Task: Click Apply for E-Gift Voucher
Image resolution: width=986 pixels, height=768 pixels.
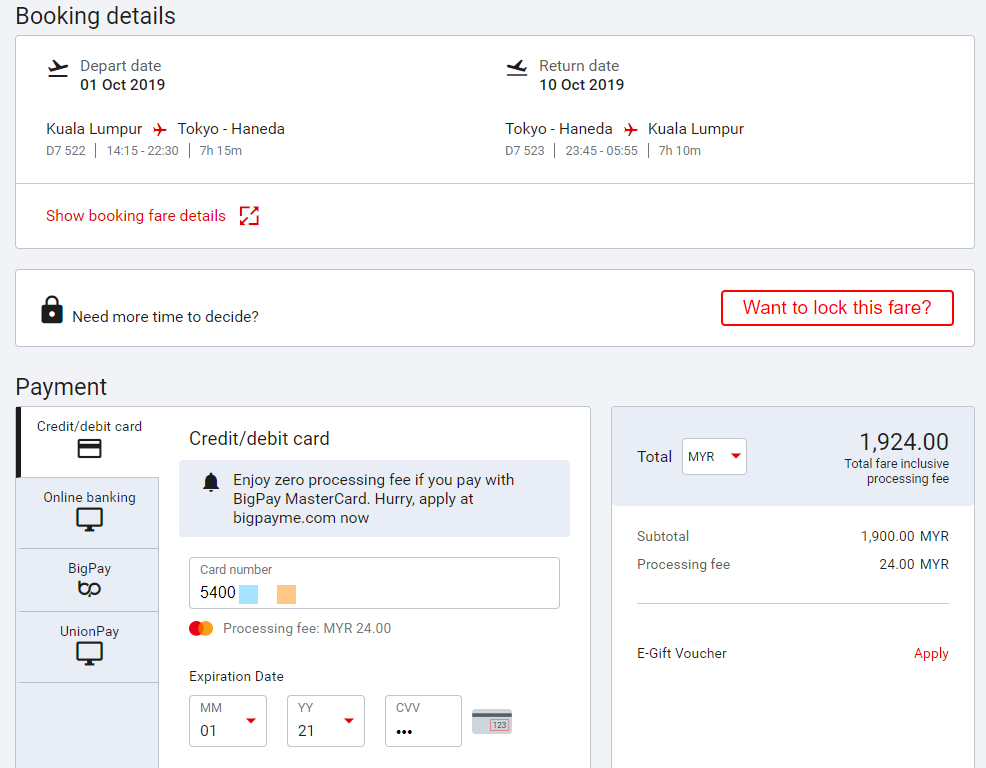Action: point(930,653)
